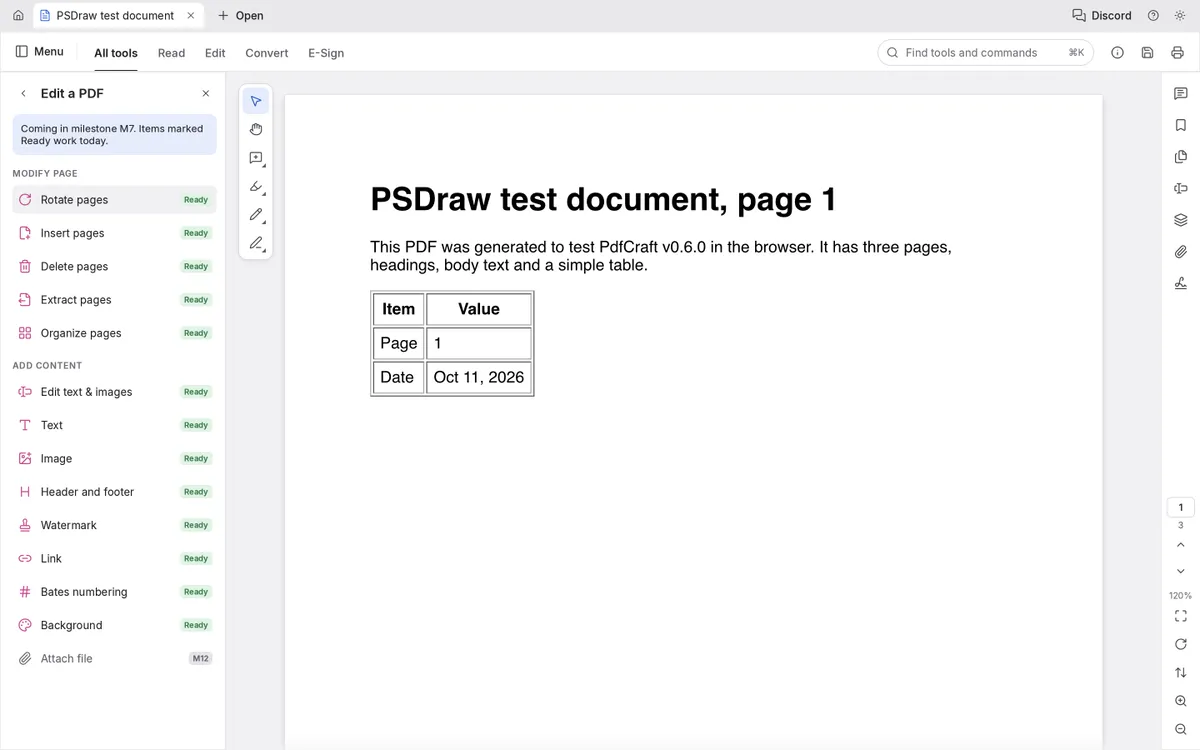Click the scroll direction up-down arrows icon
The image size is (1200, 750).
1181,673
